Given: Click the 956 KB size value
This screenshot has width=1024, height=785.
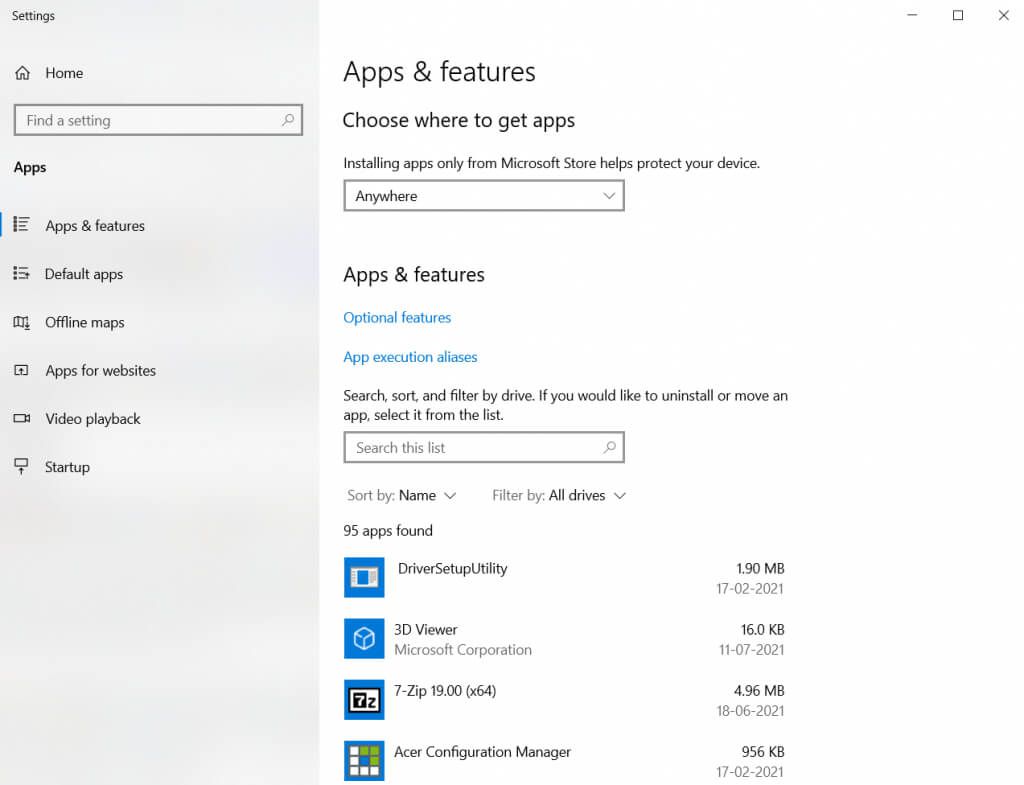Looking at the screenshot, I should (x=763, y=752).
